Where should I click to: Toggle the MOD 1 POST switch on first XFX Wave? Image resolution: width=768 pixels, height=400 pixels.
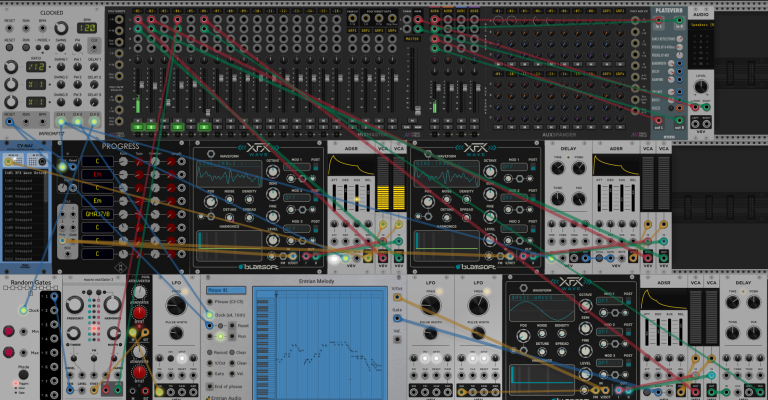[x=315, y=167]
